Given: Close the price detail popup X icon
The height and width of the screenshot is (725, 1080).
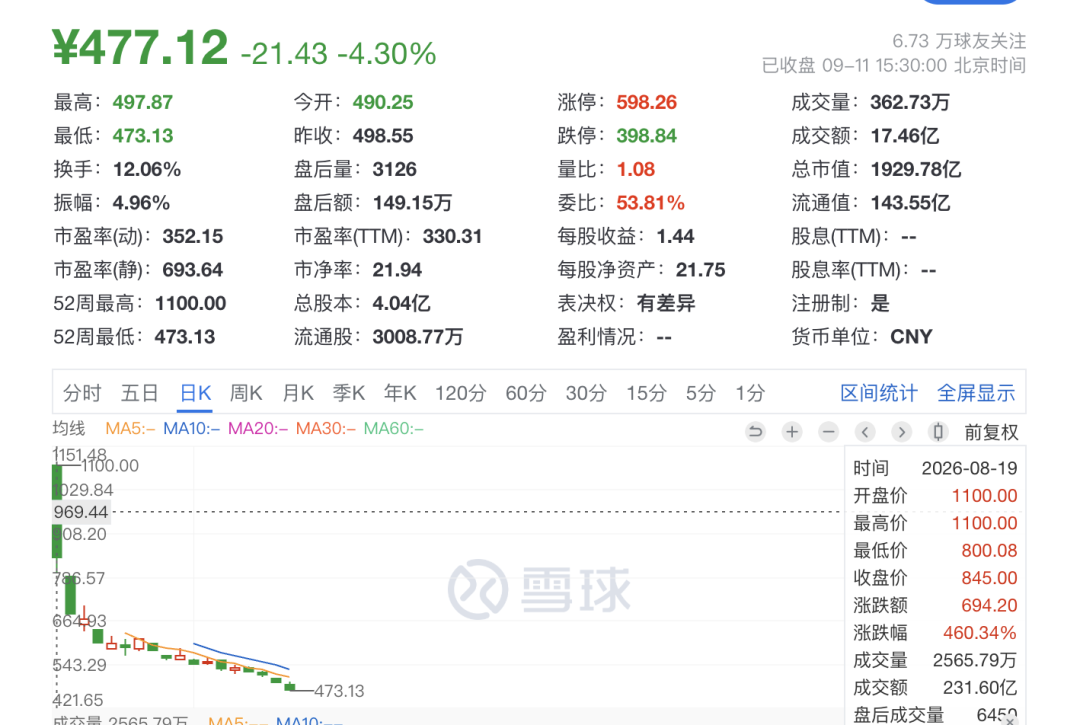Looking at the screenshot, I should [x=1010, y=720].
